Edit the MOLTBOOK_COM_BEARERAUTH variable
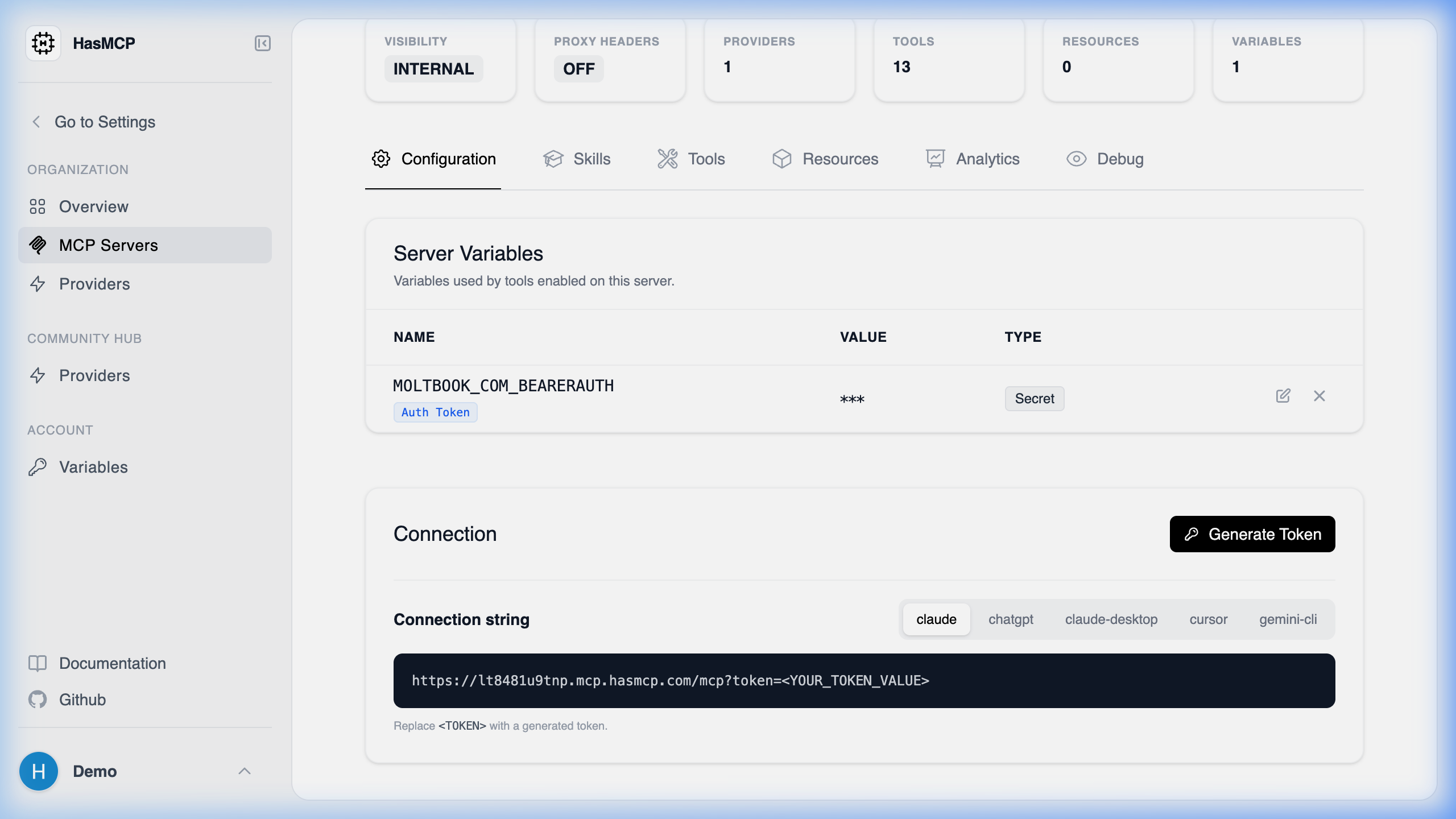 (x=1283, y=396)
